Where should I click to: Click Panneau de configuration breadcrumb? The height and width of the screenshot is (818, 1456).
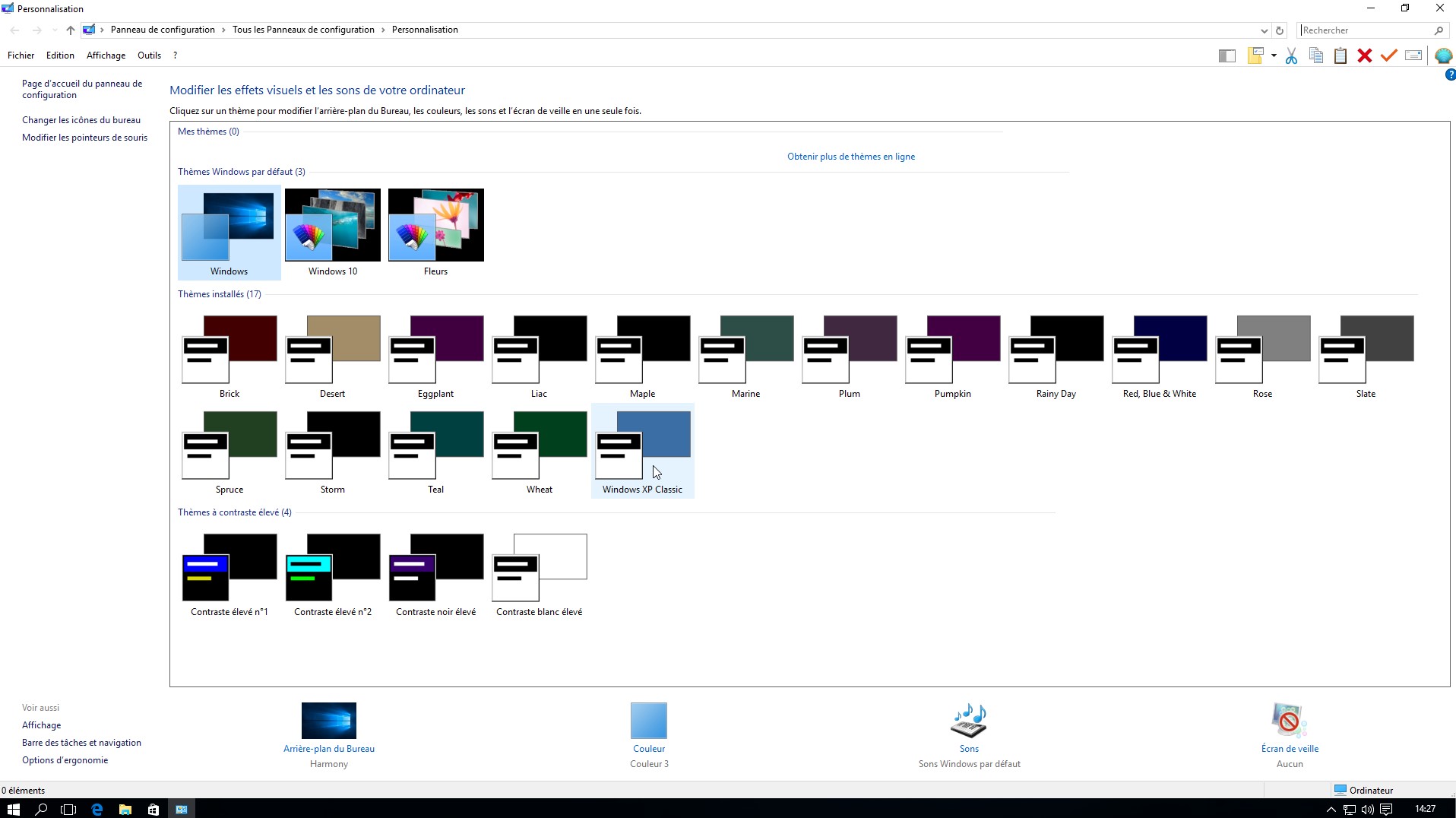pos(163,30)
